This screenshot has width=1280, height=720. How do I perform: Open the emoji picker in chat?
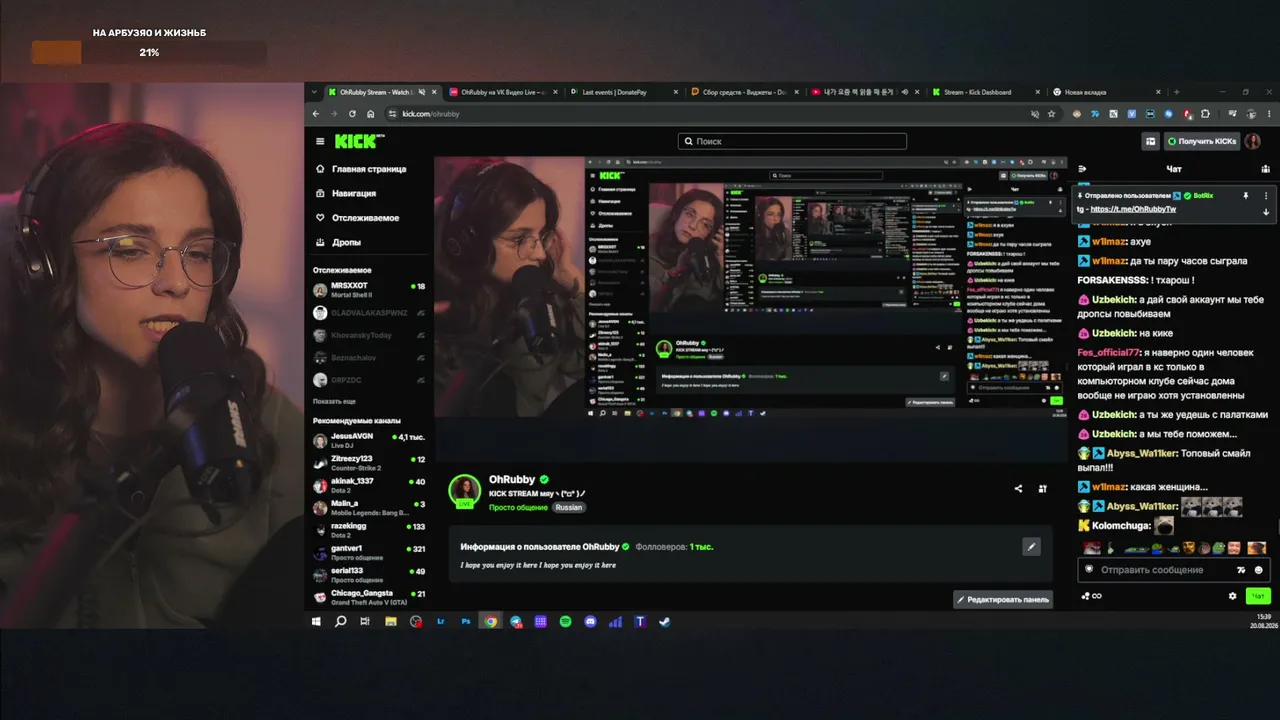1259,570
